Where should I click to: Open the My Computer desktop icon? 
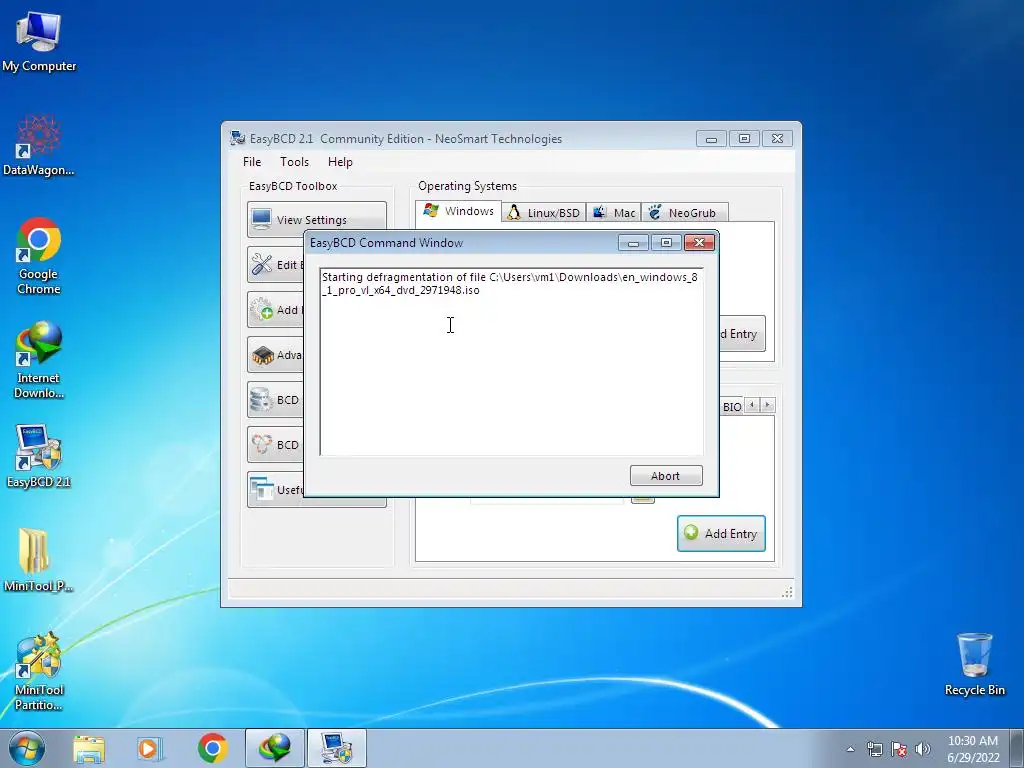coord(39,42)
